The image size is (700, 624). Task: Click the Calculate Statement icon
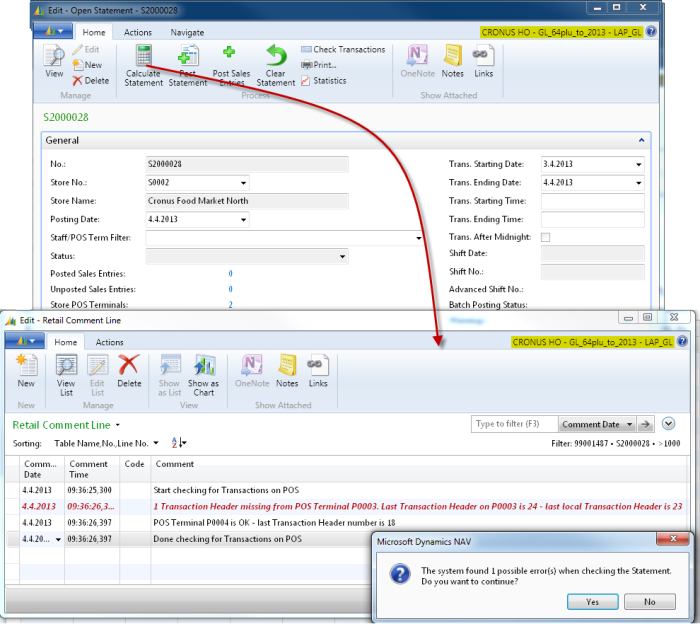(144, 58)
